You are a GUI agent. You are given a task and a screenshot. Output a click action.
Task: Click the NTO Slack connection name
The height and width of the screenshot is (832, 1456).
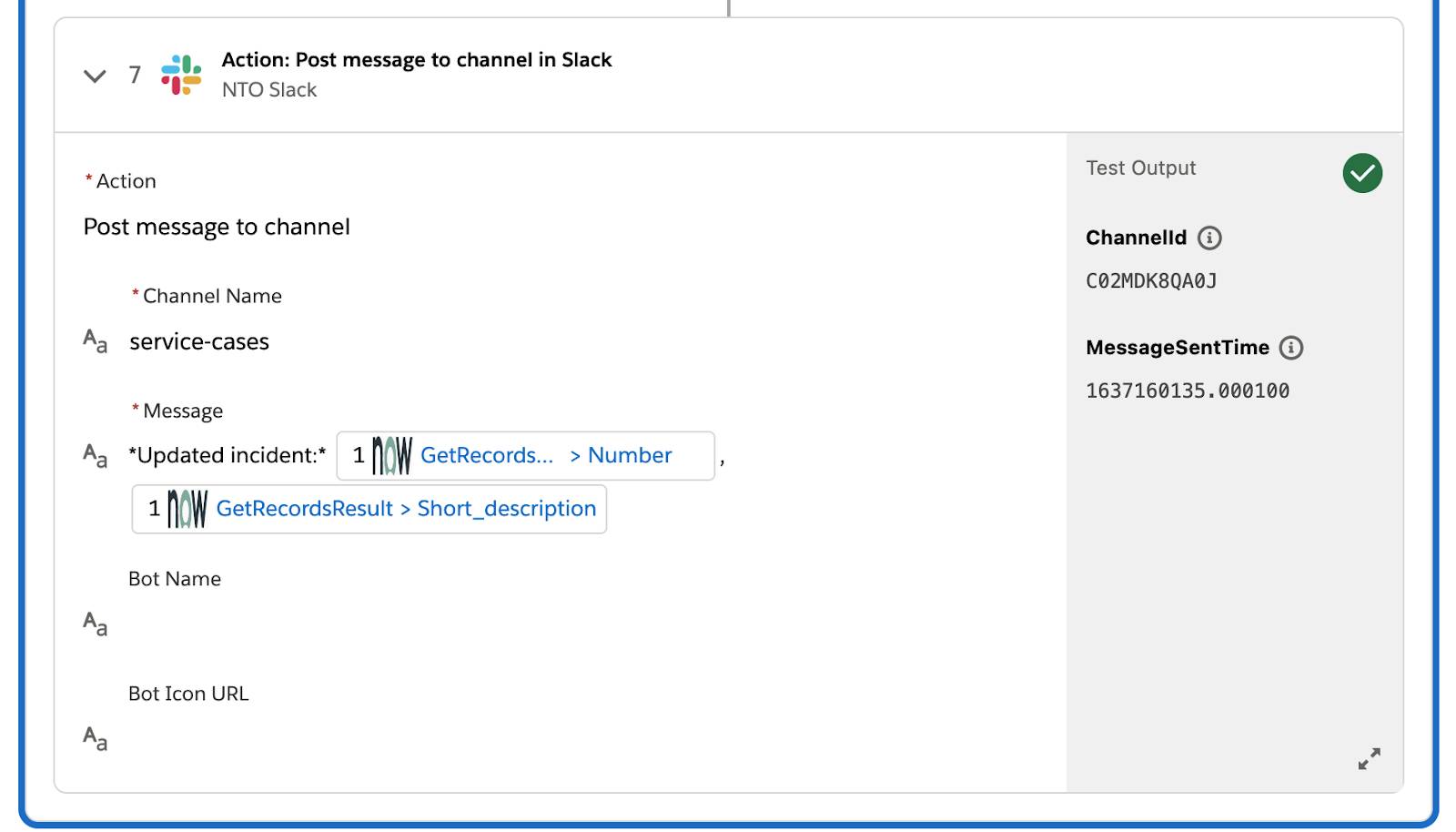coord(269,90)
